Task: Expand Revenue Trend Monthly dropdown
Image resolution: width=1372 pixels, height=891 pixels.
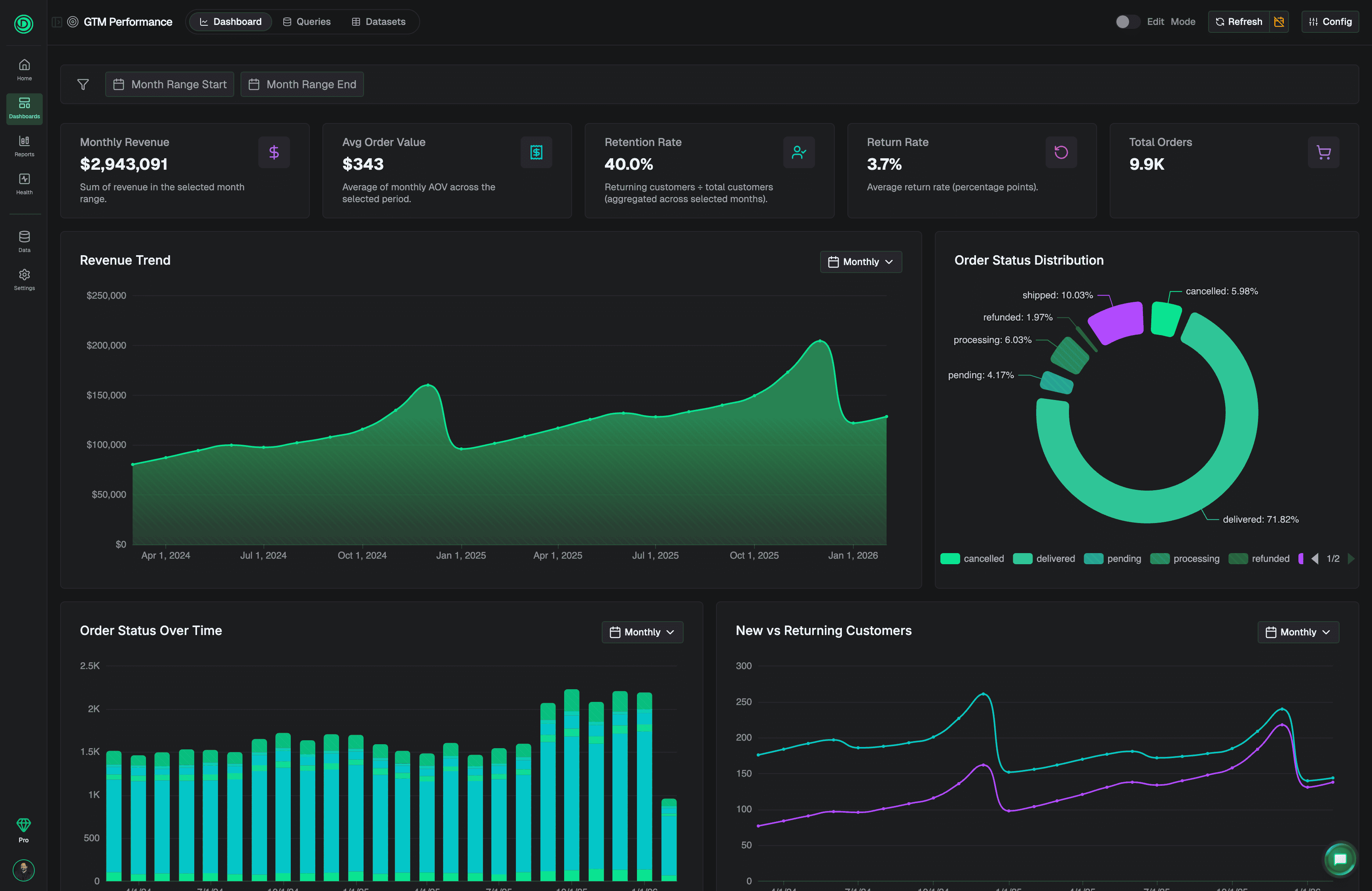Action: point(860,262)
